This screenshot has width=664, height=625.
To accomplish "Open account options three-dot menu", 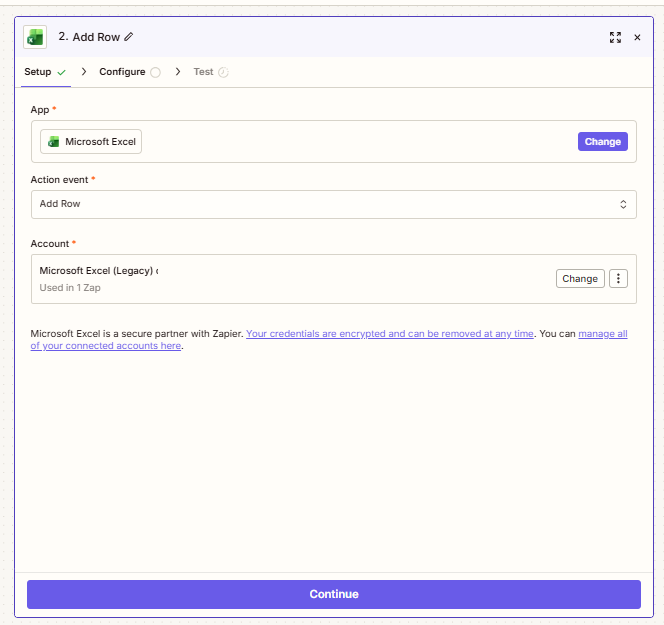I will click(x=618, y=279).
